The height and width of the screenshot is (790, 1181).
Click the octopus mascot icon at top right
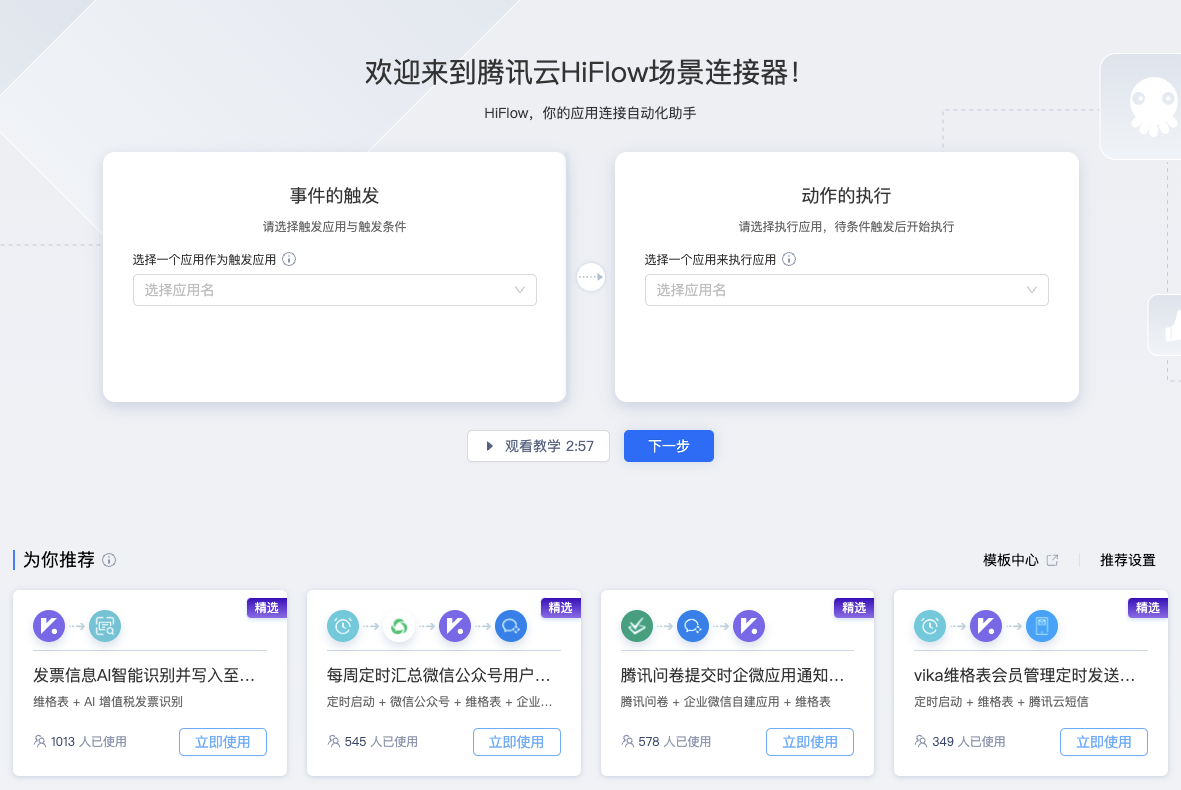1151,105
